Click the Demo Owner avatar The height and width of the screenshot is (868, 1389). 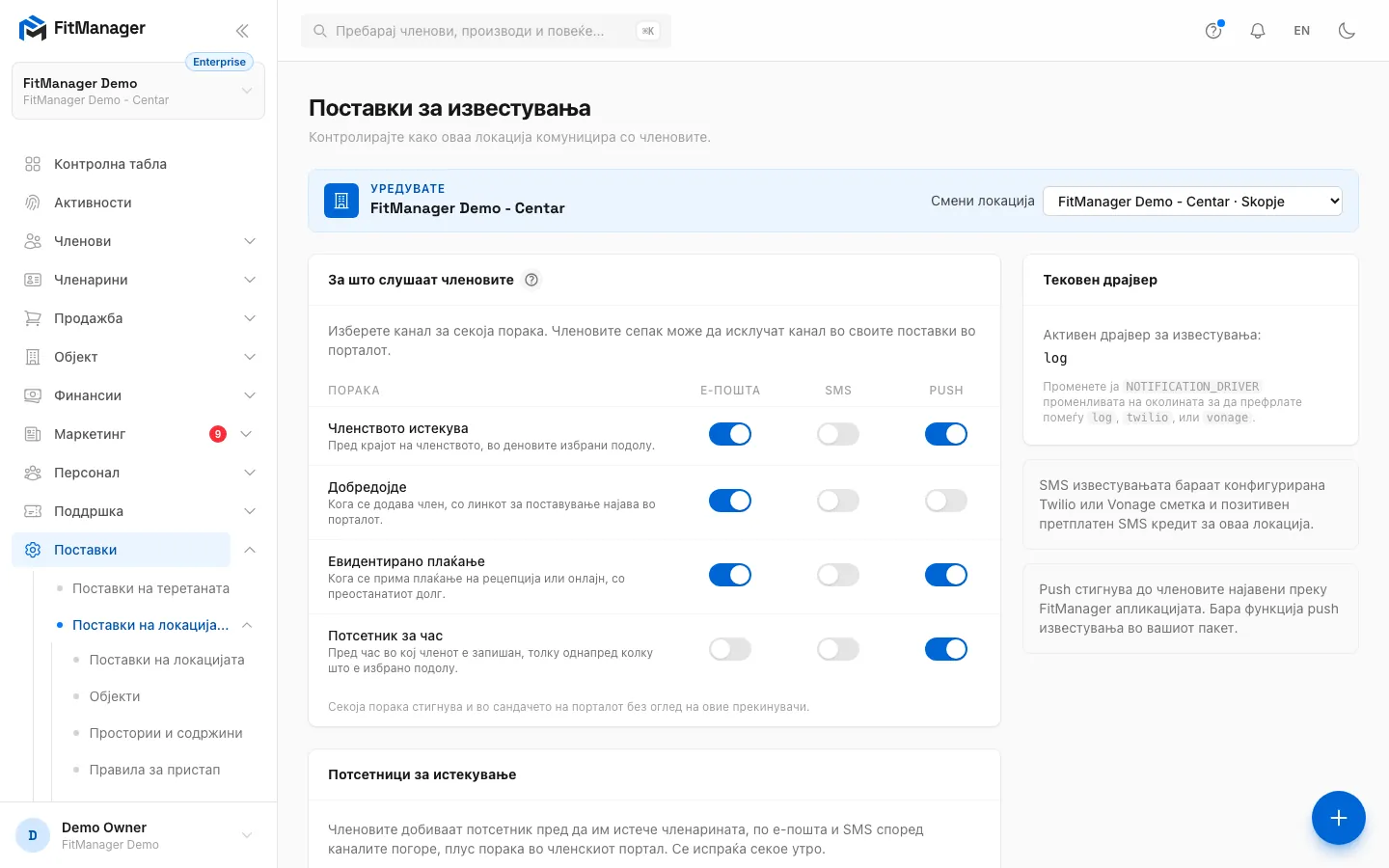coord(33,835)
